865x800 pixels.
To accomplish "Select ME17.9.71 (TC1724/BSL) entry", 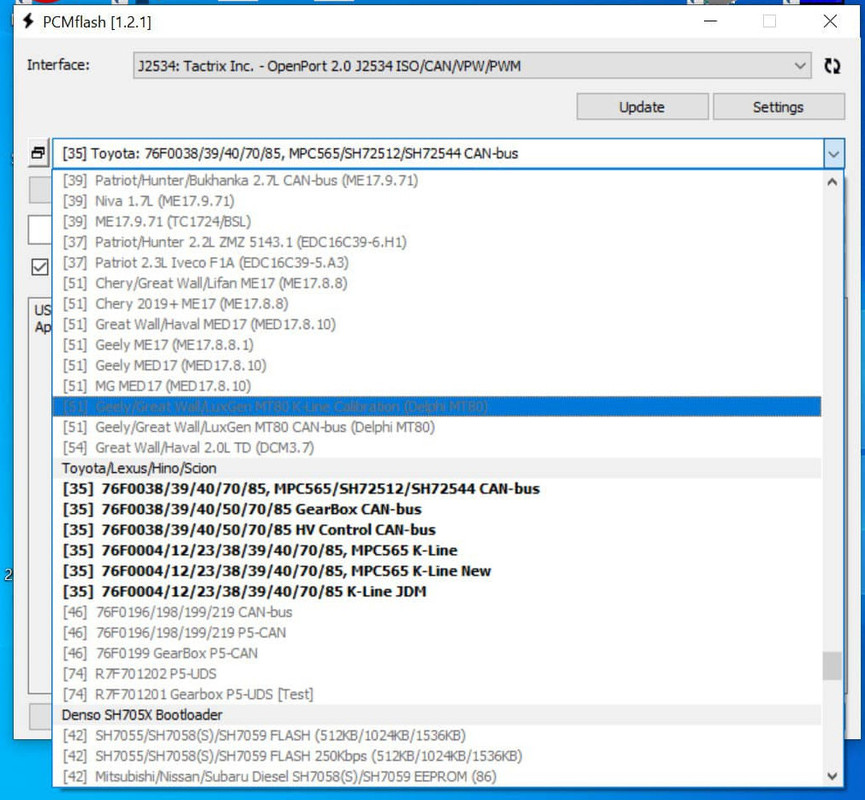I will pyautogui.click(x=436, y=221).
